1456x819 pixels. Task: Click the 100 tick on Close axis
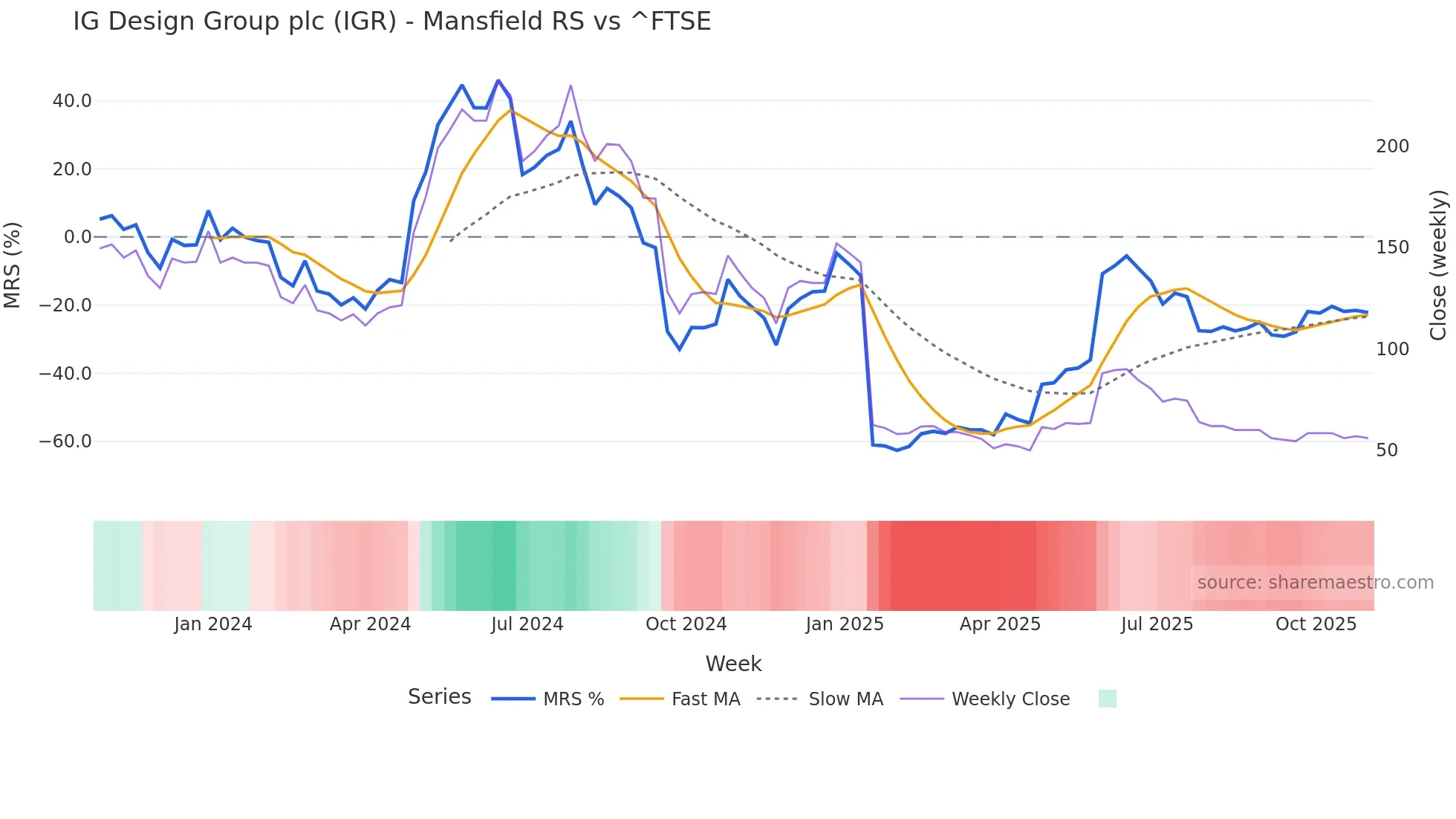tap(1393, 349)
